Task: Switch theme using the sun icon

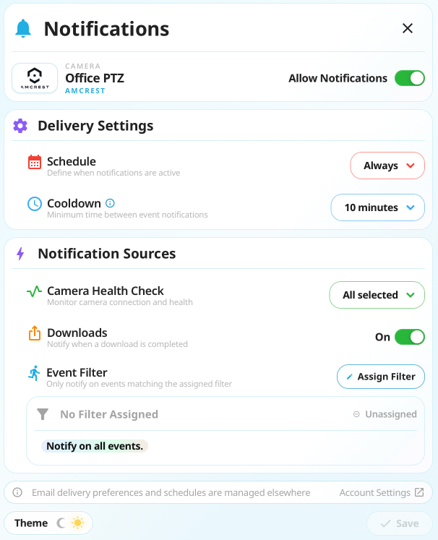Action: coord(77,523)
